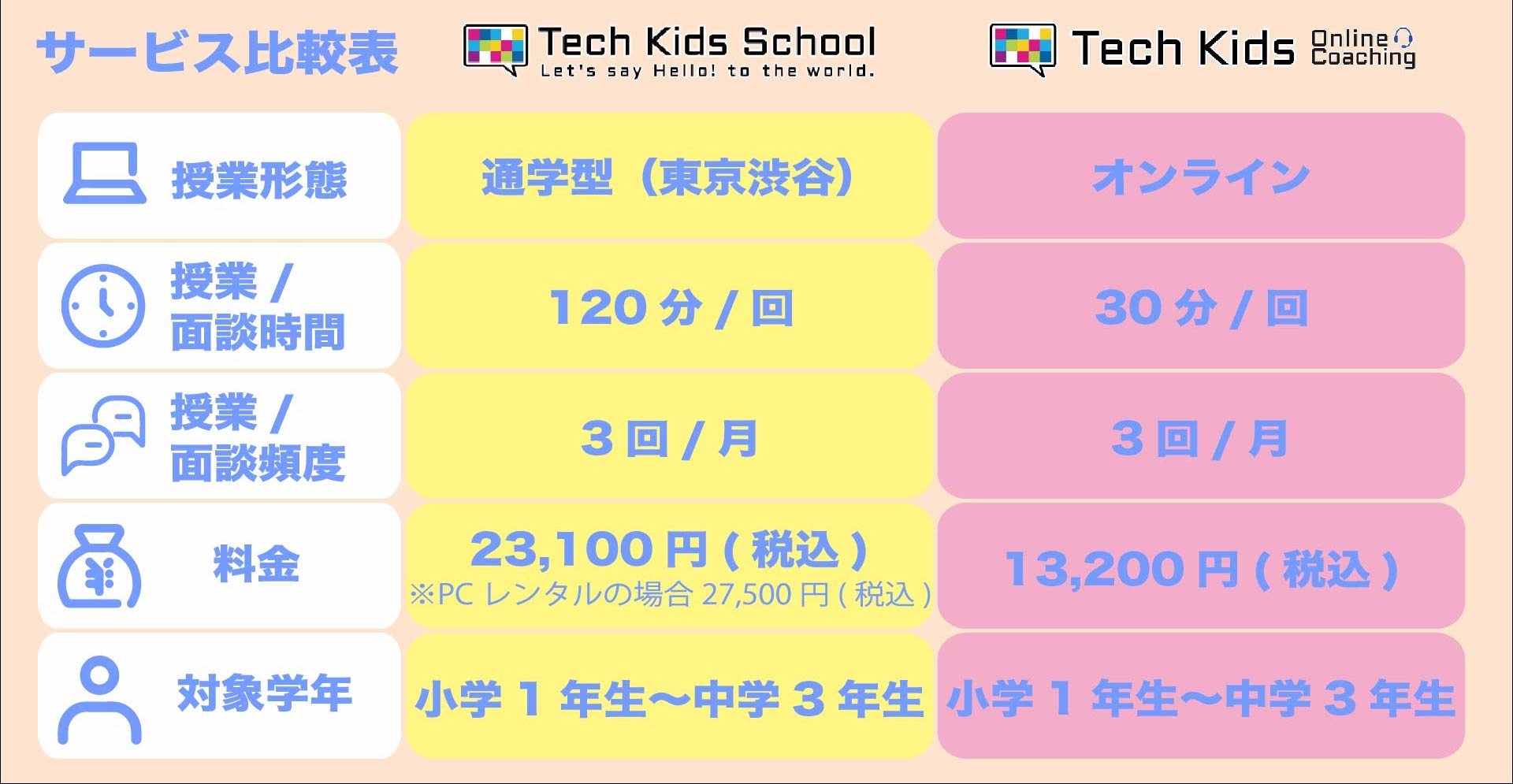Click the 13,200円（税込）price
The height and width of the screenshot is (784, 1513).
1201,569
